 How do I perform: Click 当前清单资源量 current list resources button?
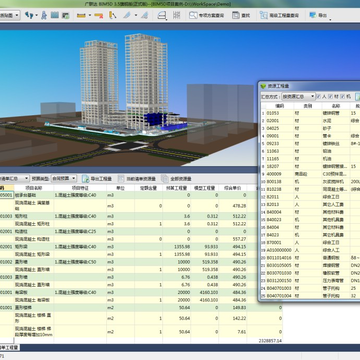point(136,179)
